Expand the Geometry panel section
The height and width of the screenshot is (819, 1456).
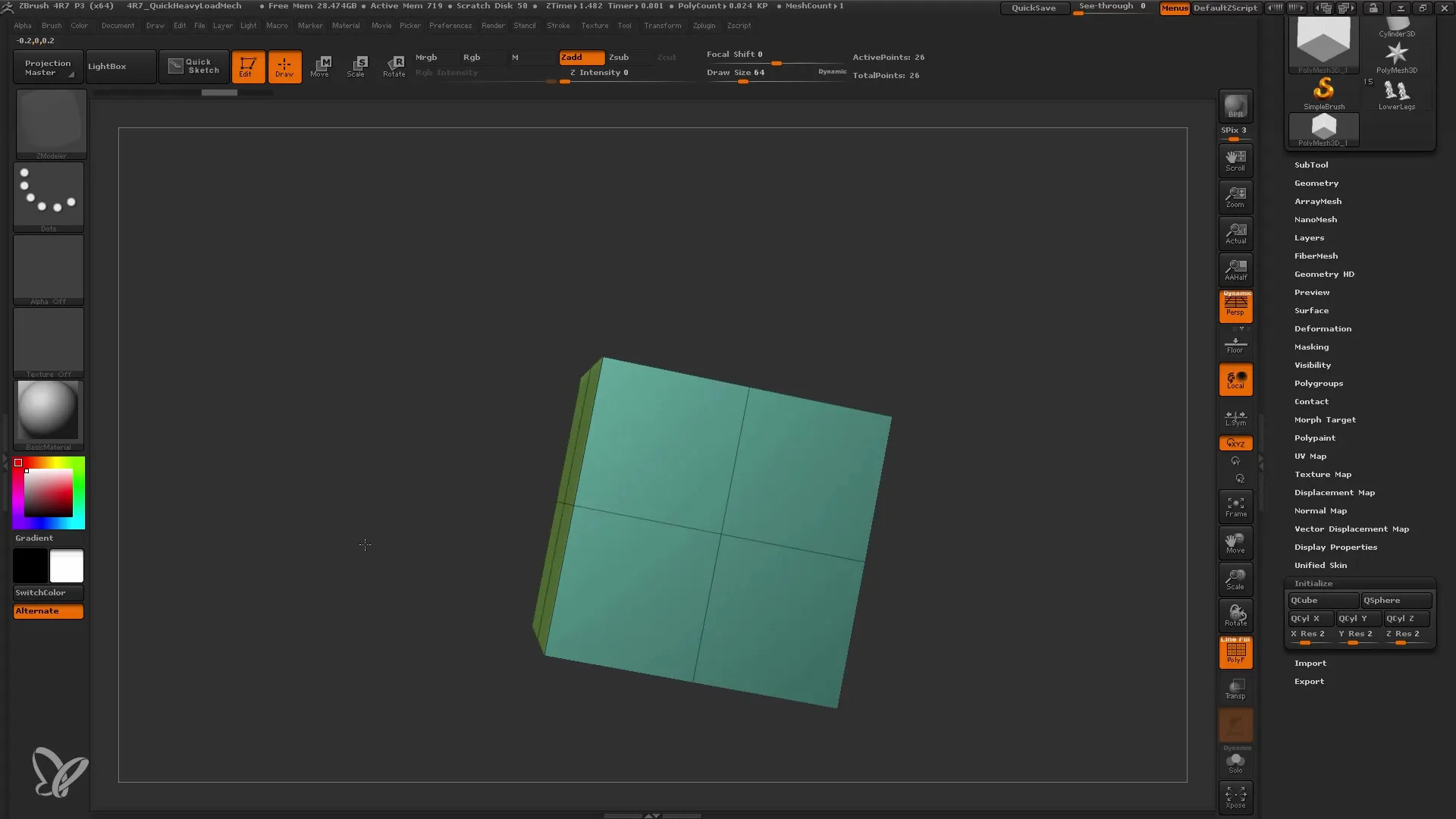pyautogui.click(x=1316, y=183)
